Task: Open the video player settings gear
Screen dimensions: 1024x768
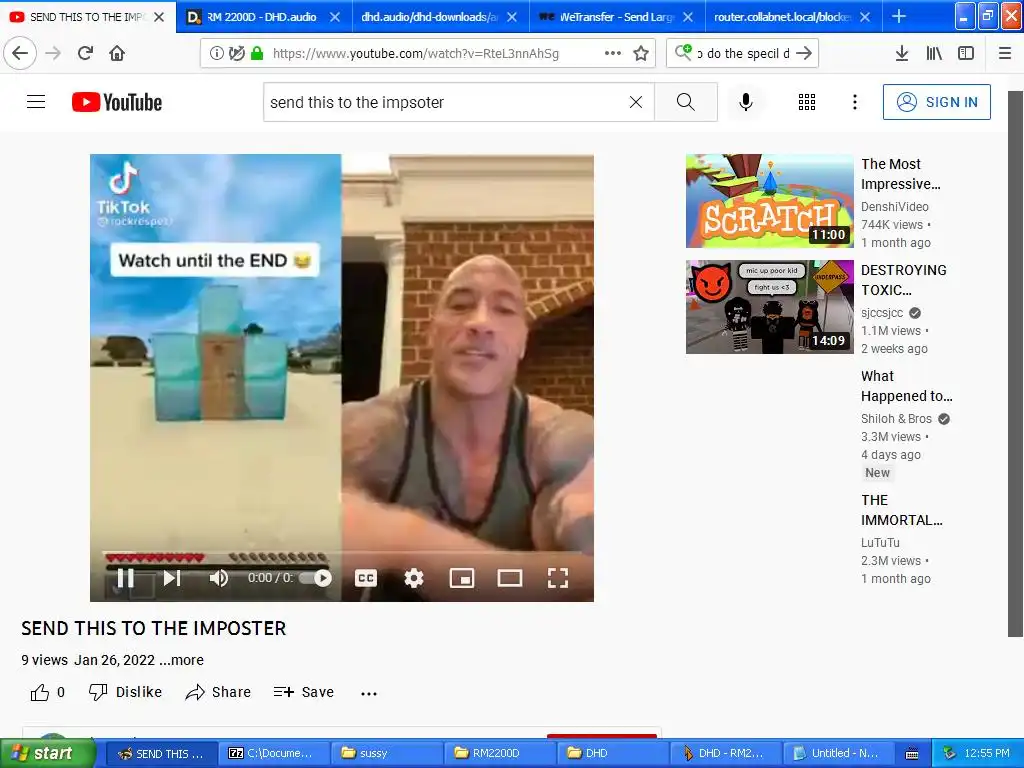Action: [x=413, y=578]
